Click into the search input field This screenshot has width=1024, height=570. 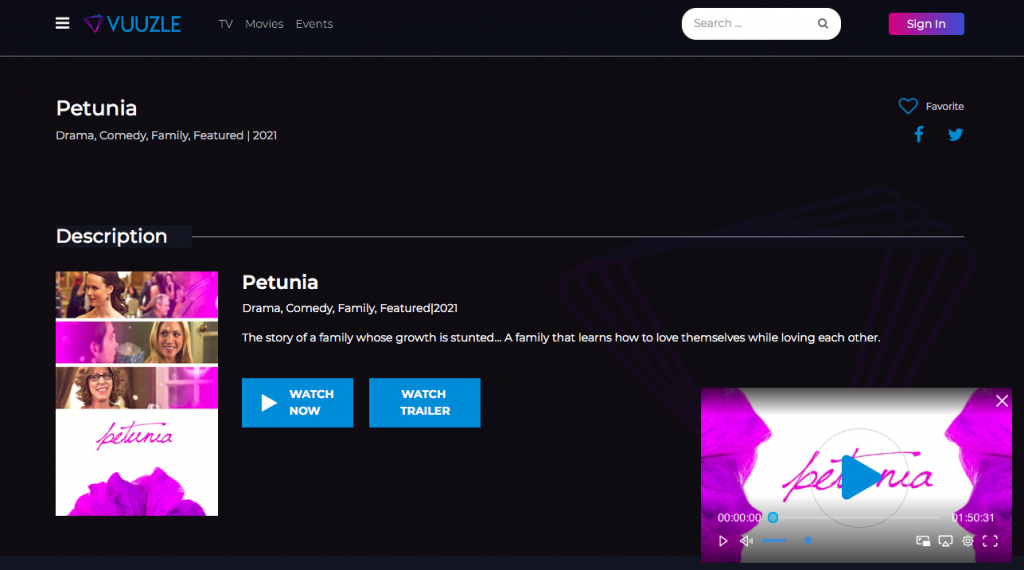750,24
